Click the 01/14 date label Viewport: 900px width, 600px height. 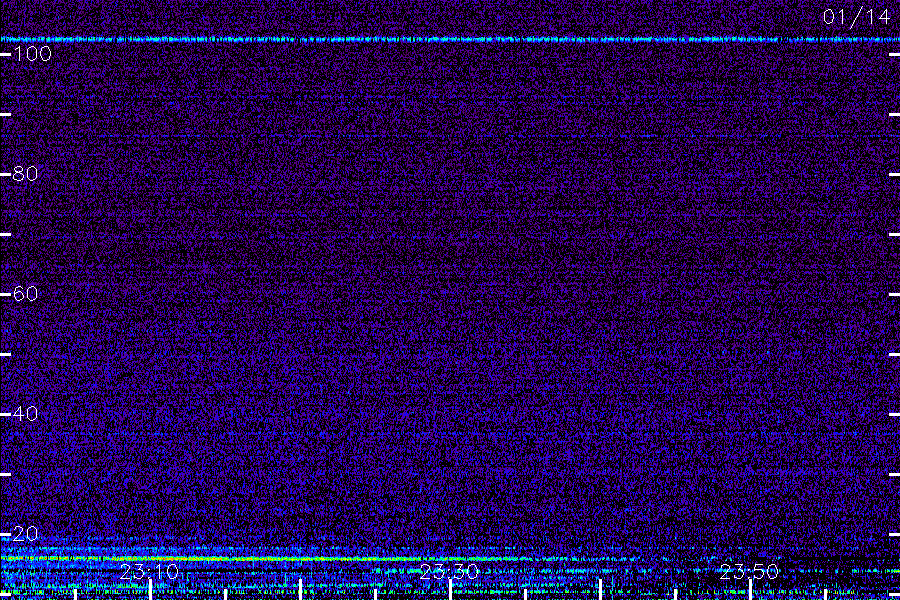pyautogui.click(x=856, y=17)
